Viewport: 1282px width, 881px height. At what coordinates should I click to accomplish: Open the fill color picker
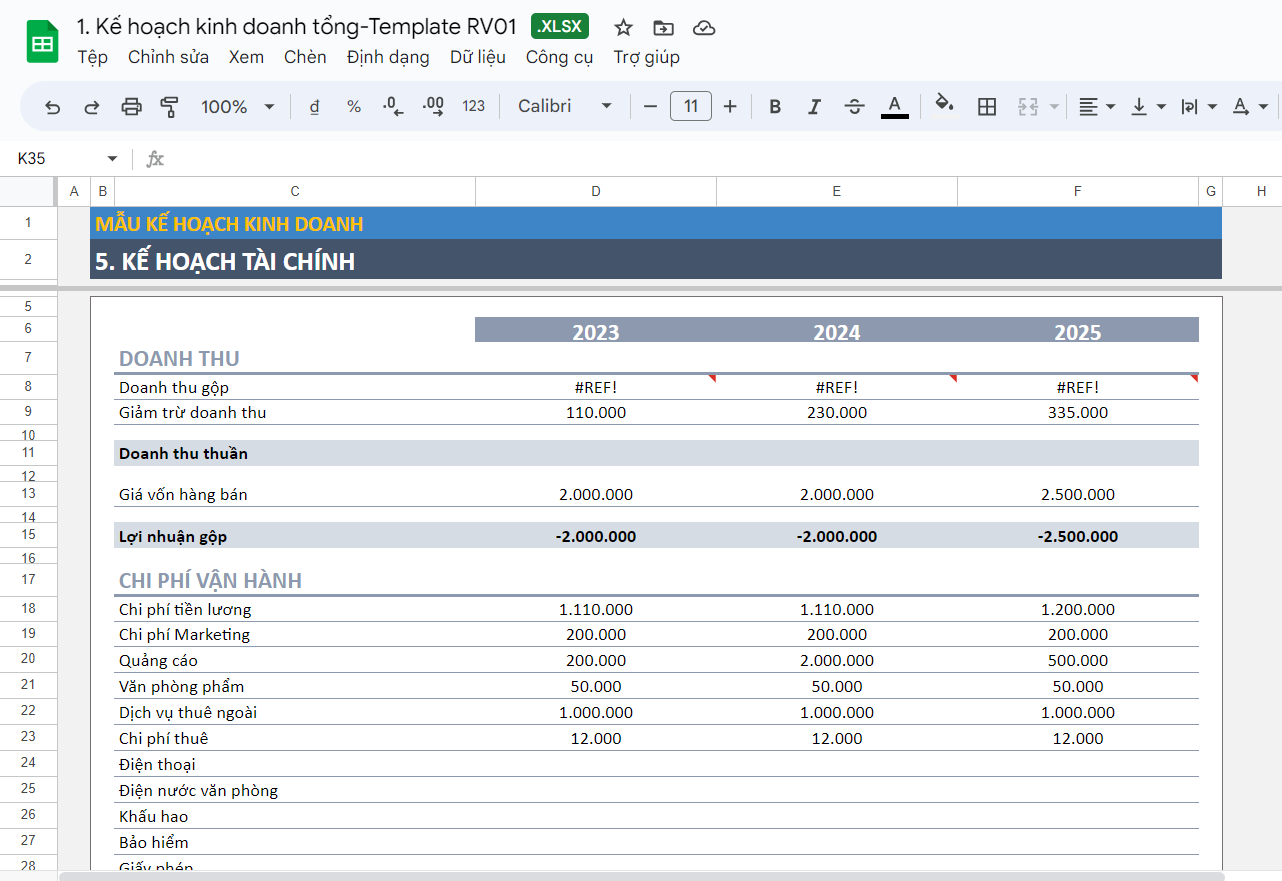(x=944, y=106)
